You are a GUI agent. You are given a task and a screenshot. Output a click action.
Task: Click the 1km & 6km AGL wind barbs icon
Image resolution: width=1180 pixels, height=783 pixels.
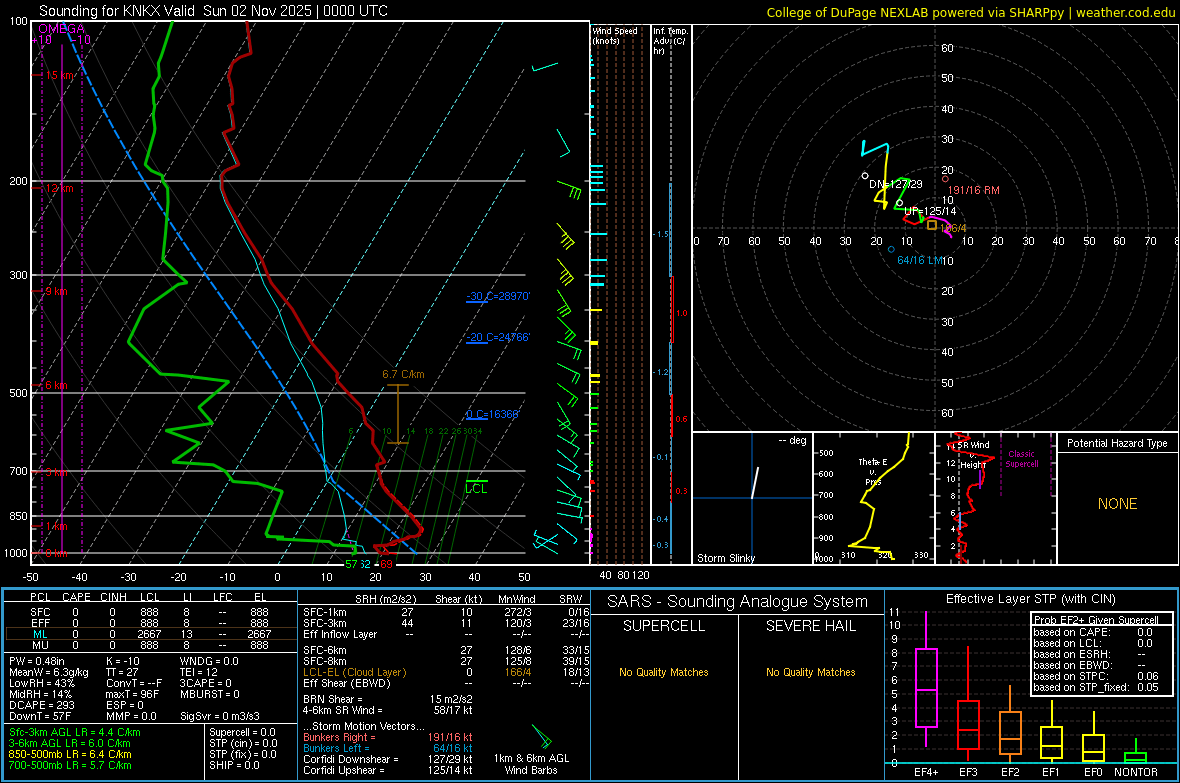click(x=541, y=736)
